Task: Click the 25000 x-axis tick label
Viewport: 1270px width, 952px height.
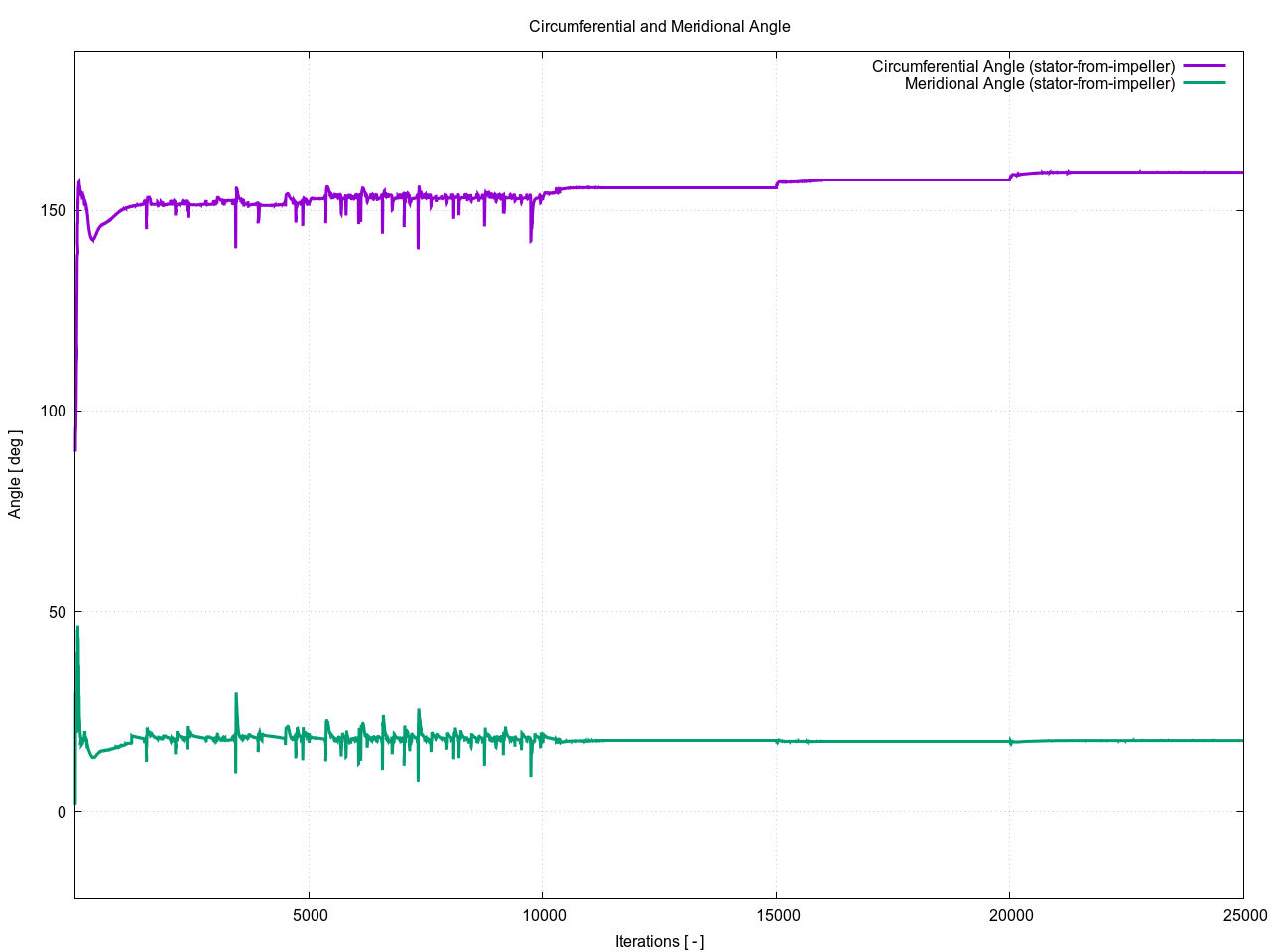Action: (x=1242, y=915)
